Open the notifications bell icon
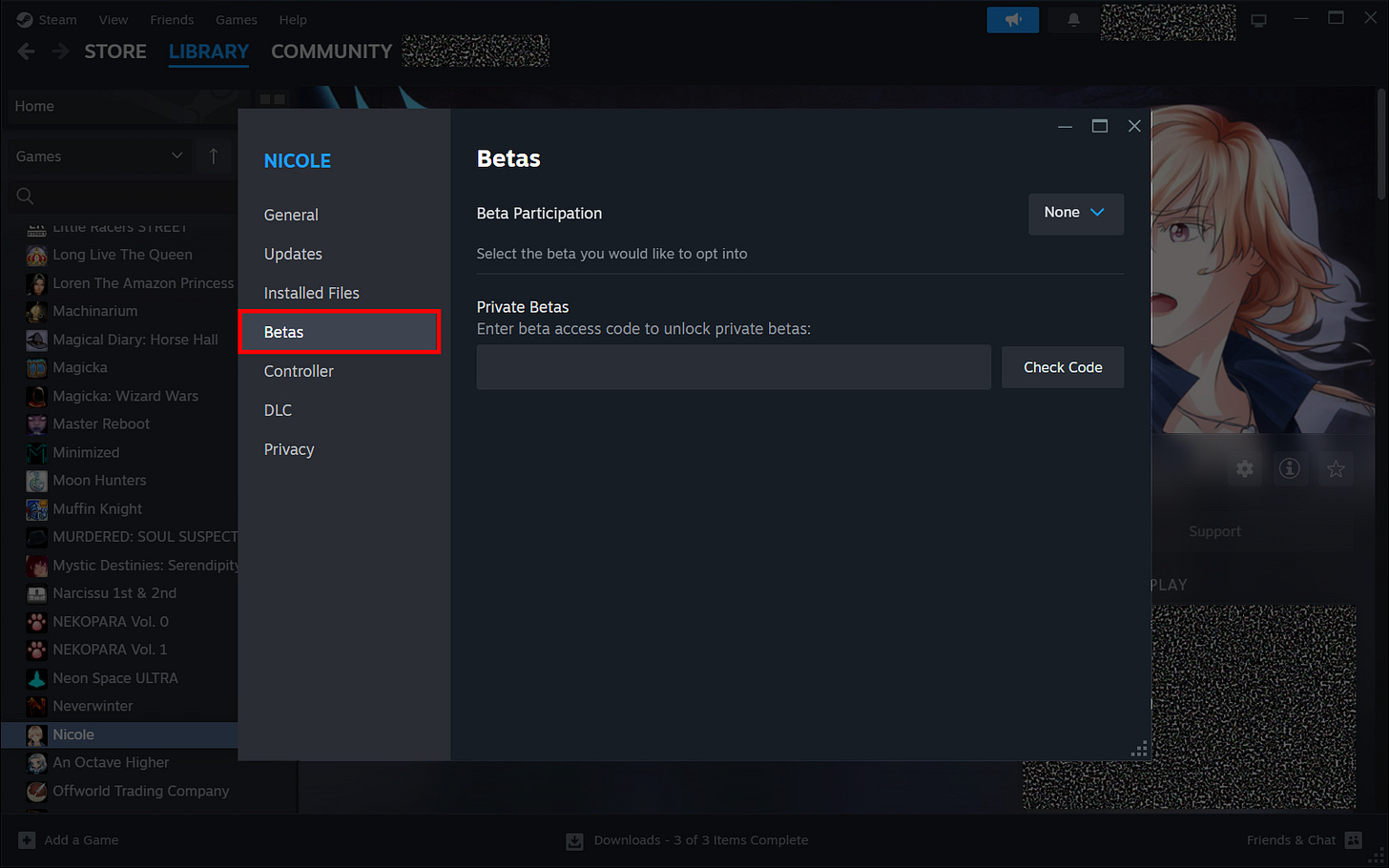This screenshot has height=868, width=1389. 1073,19
